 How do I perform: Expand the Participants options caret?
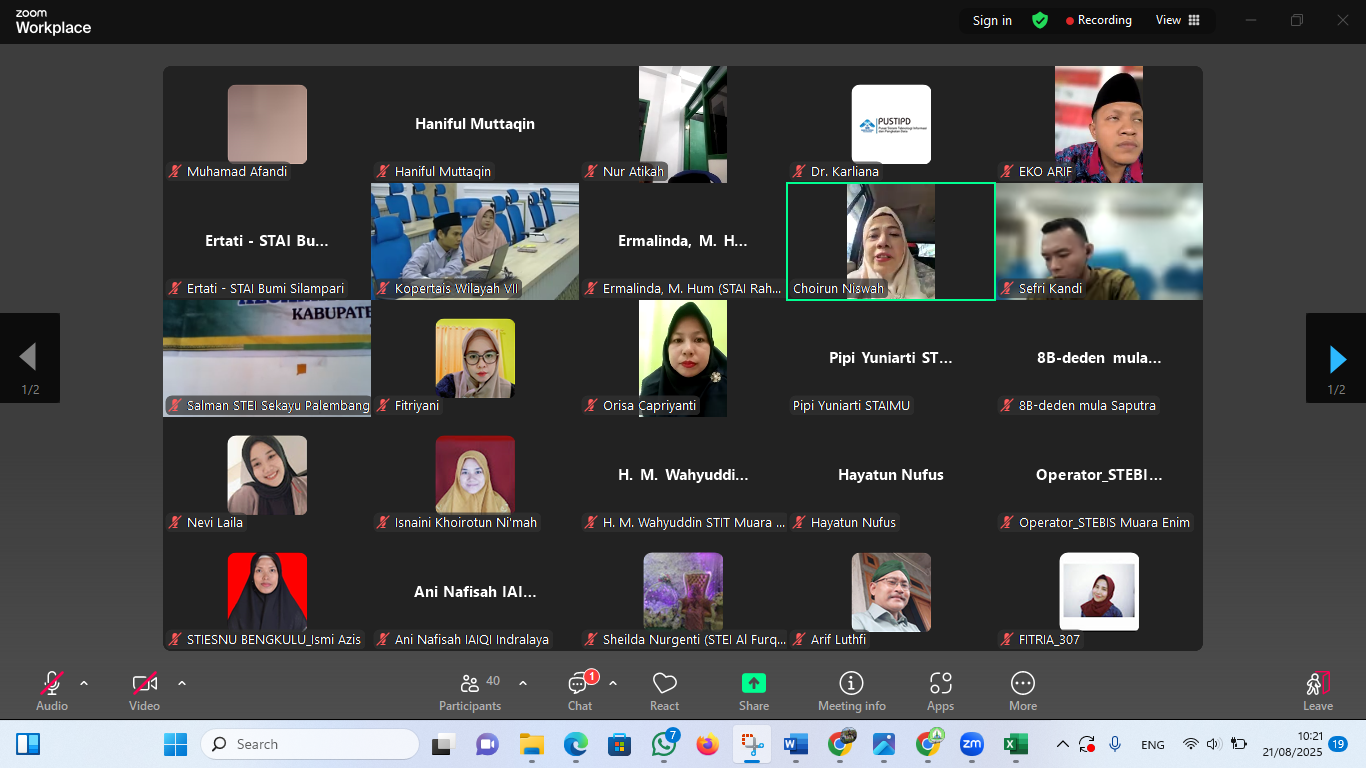click(x=523, y=684)
